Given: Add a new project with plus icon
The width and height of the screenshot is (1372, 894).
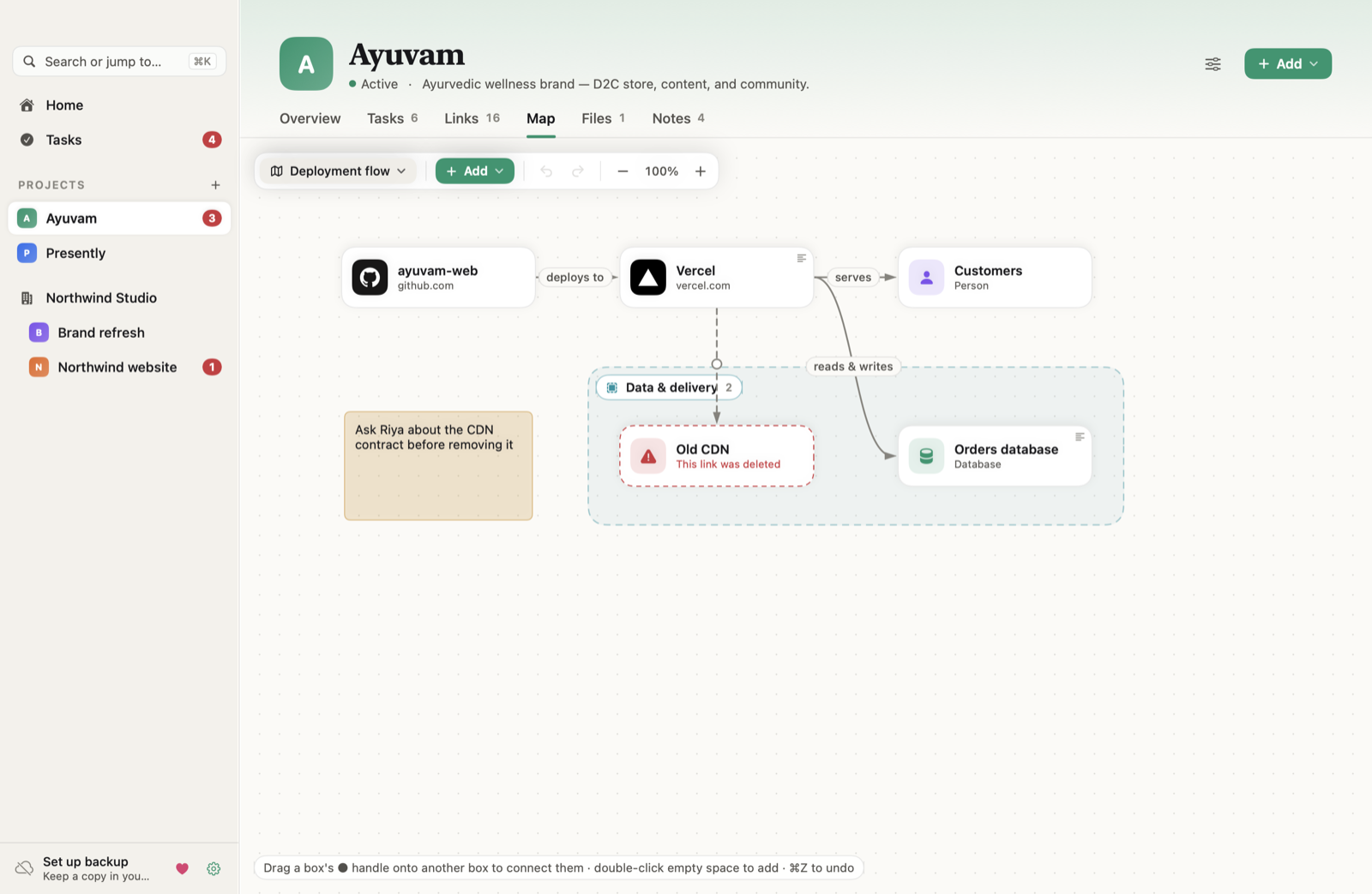Looking at the screenshot, I should pyautogui.click(x=215, y=185).
